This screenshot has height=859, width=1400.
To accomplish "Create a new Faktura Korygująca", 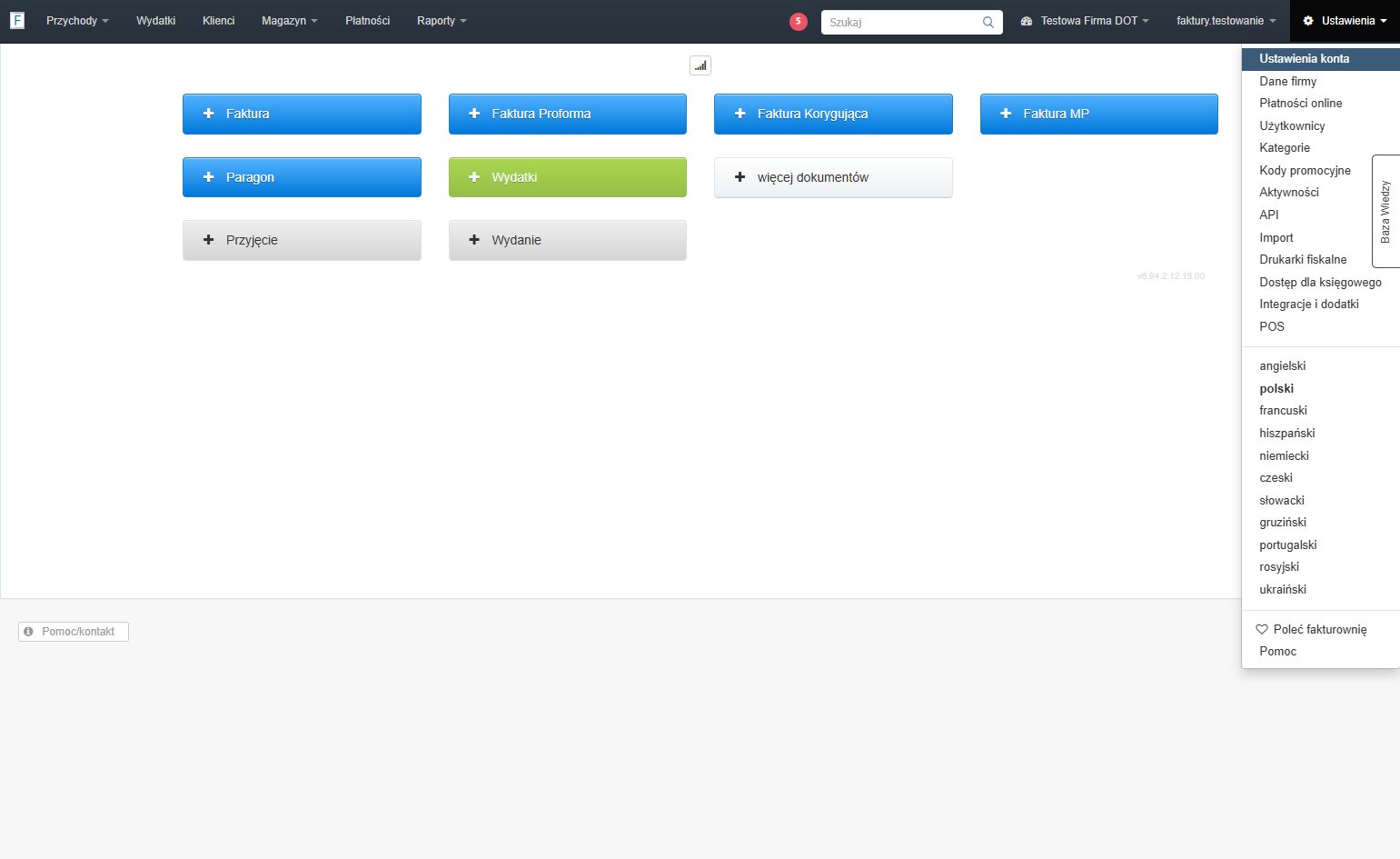I will [833, 114].
